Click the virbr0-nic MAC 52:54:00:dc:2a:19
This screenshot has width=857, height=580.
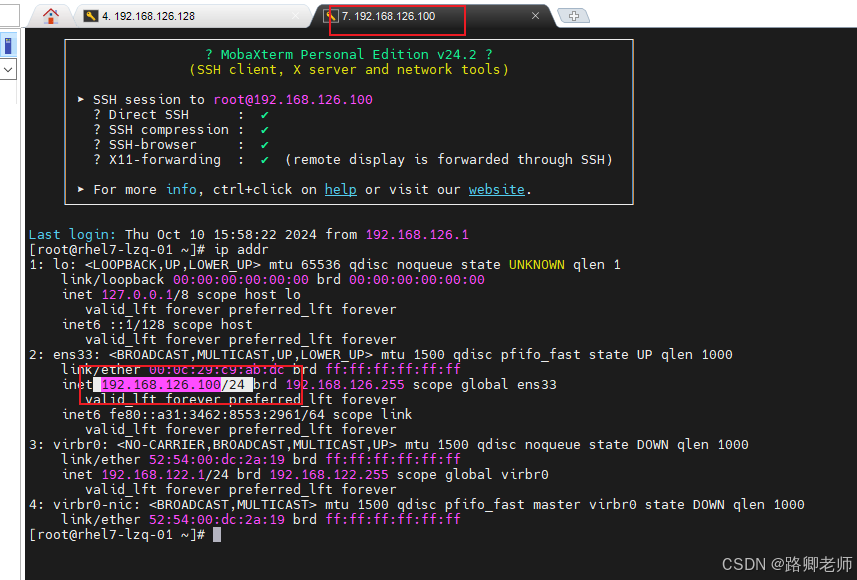point(216,519)
